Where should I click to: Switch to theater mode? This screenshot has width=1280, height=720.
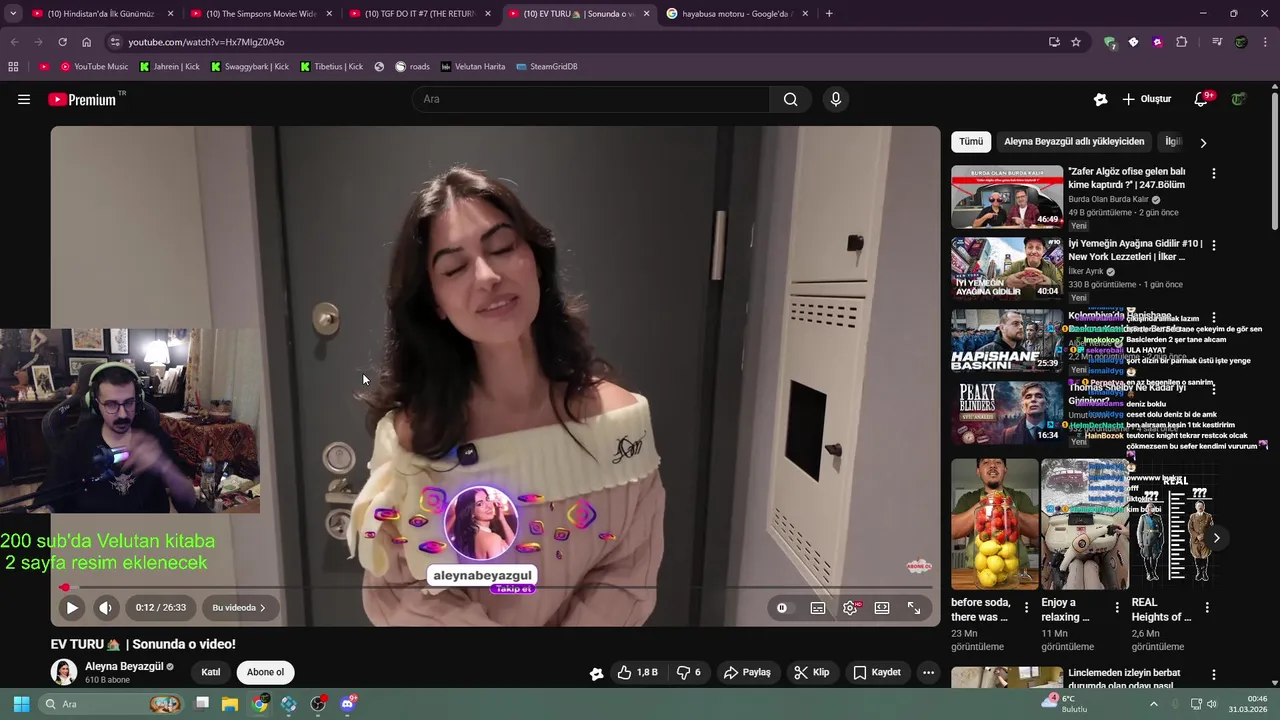(x=882, y=607)
